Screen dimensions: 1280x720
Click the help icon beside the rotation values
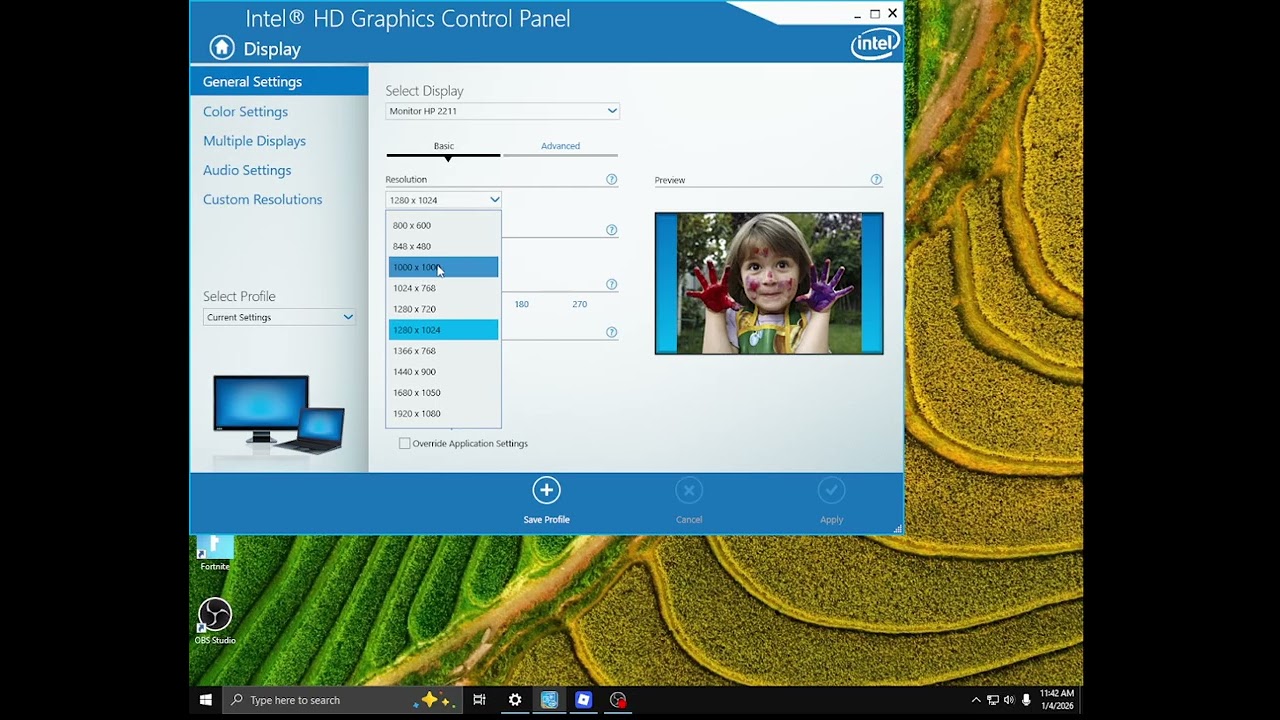612,285
